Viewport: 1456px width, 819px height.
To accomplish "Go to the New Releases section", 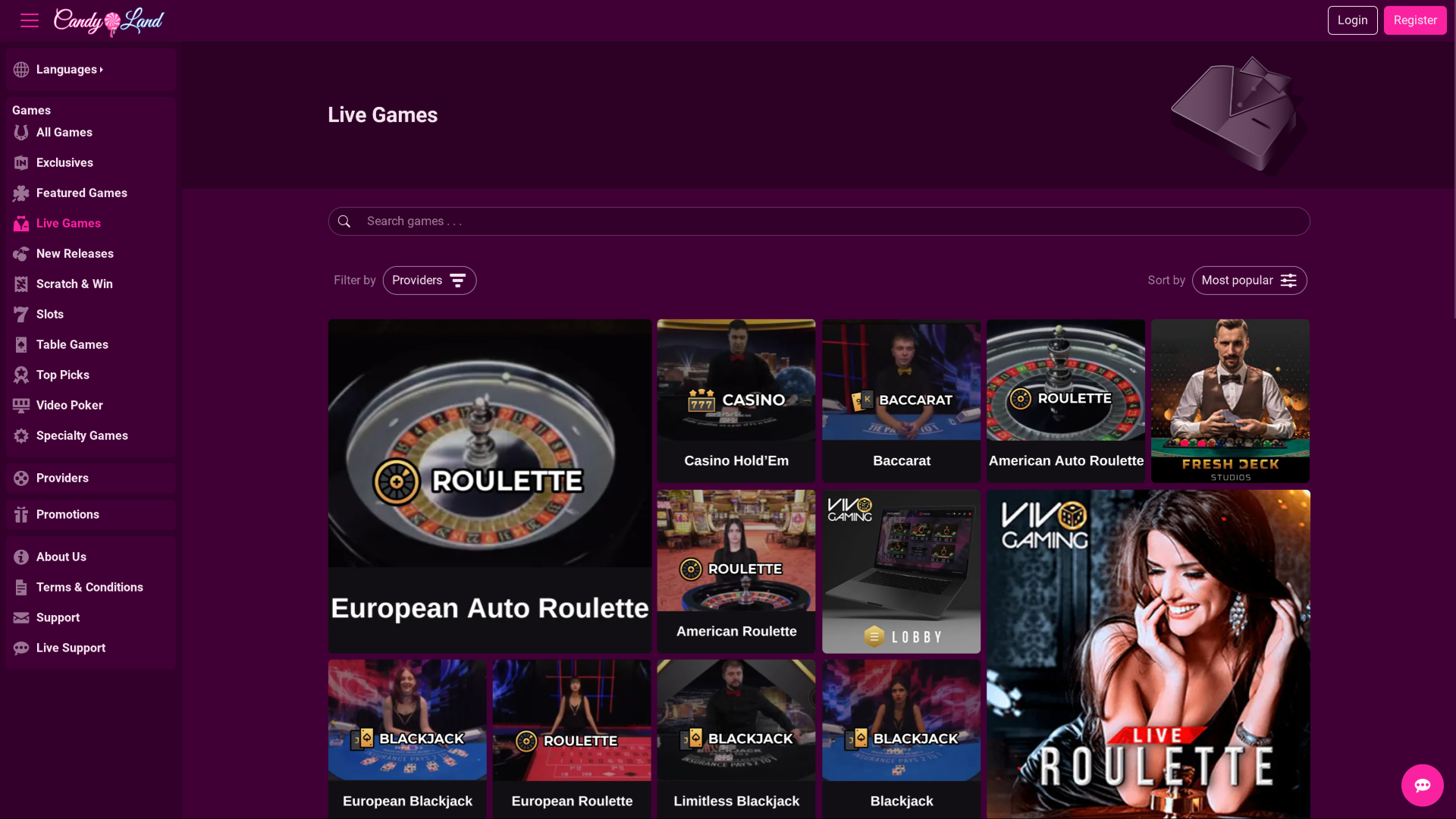I will (x=75, y=253).
